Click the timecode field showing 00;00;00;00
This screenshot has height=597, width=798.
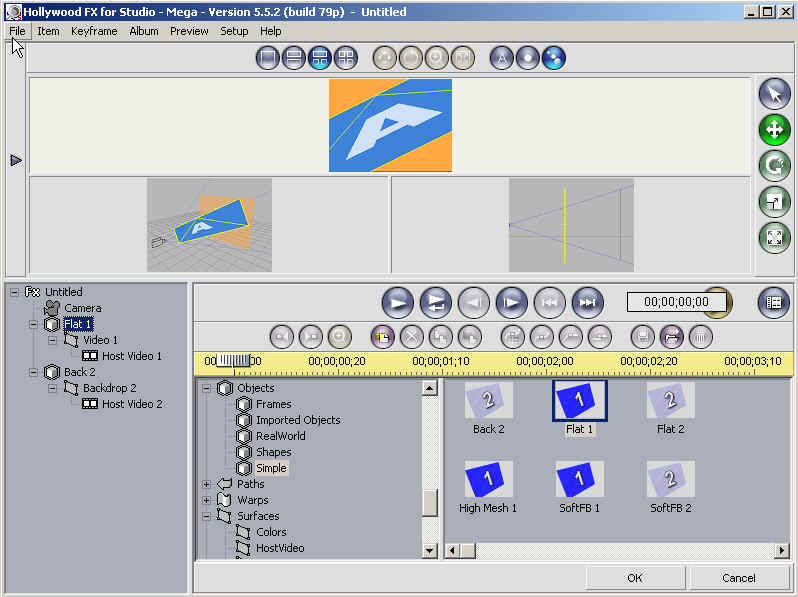676,302
